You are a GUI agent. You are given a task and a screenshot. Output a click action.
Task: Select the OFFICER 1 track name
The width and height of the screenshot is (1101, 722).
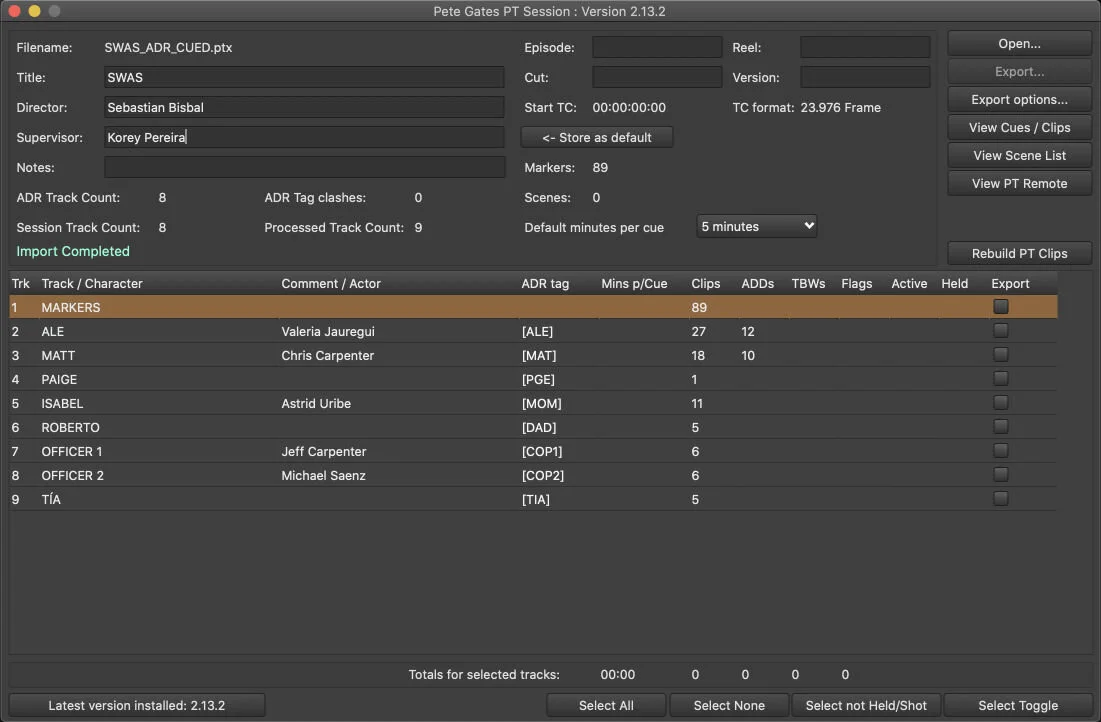click(x=72, y=452)
